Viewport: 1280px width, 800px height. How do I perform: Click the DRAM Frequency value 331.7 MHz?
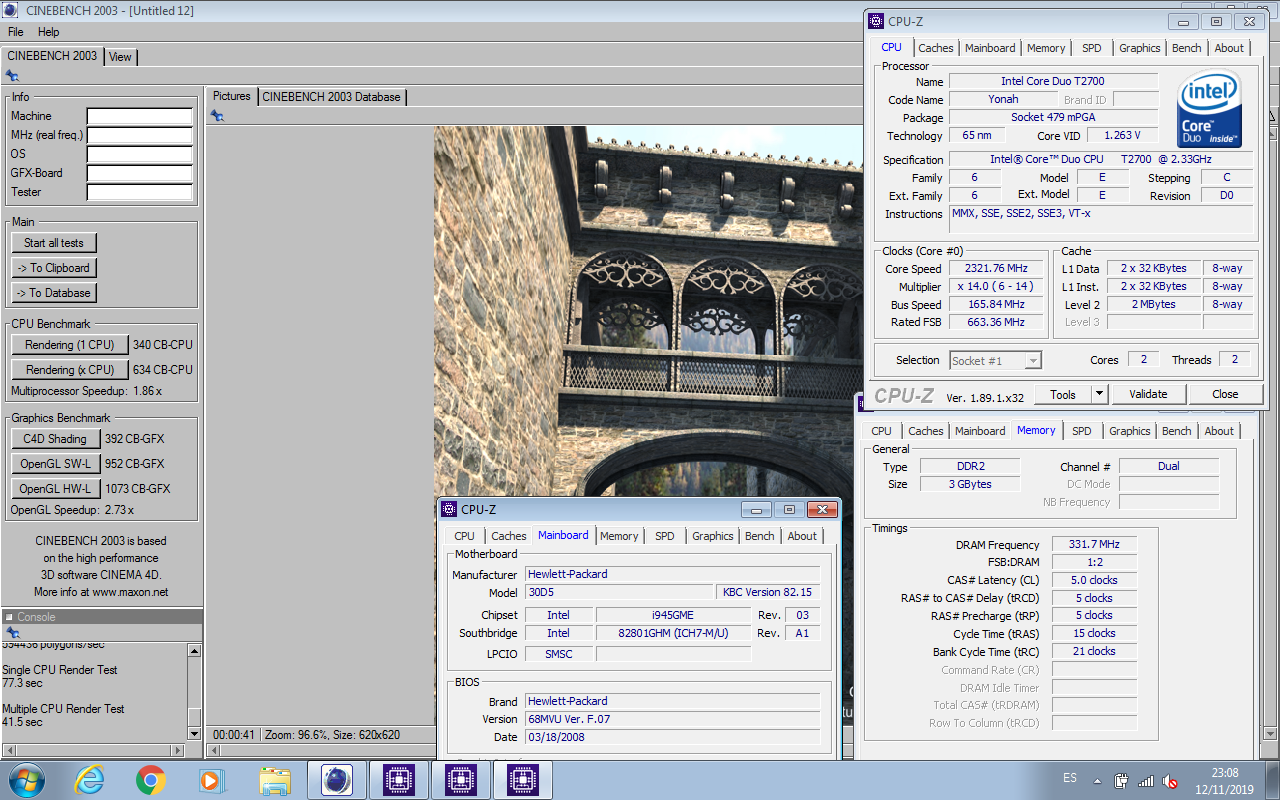1094,545
